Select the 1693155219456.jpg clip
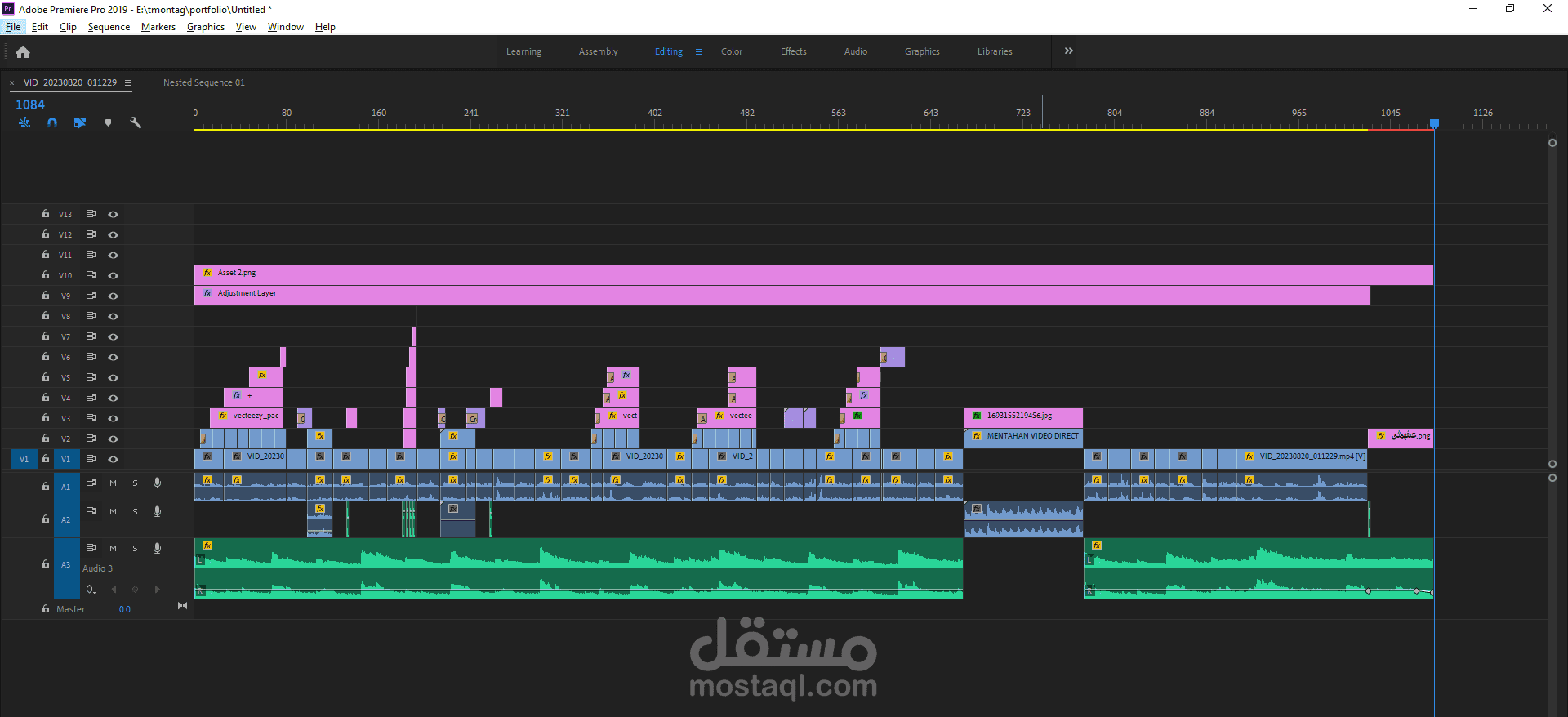This screenshot has height=717, width=1568. (1023, 418)
